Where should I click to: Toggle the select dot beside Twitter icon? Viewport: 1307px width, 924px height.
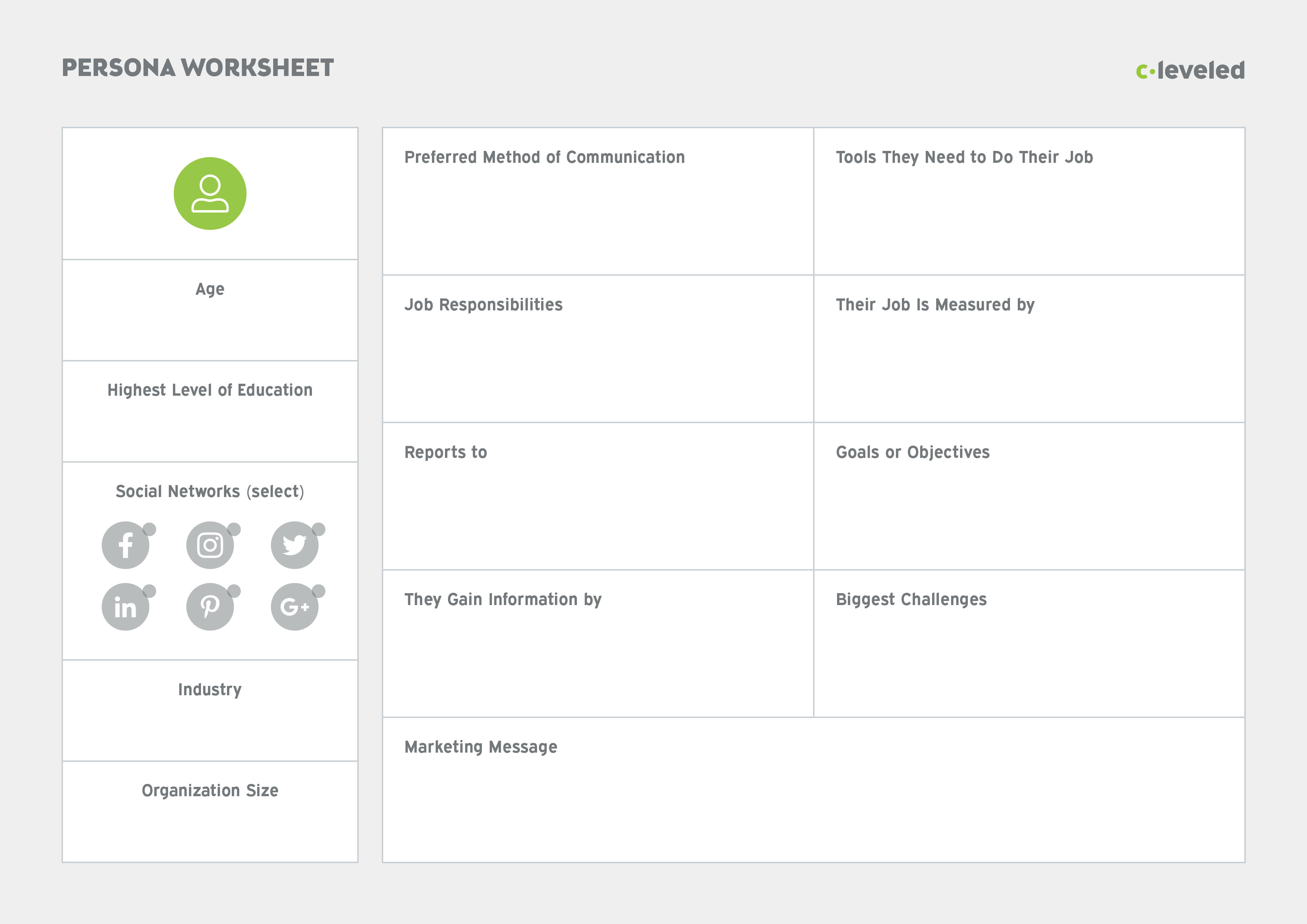[x=319, y=529]
